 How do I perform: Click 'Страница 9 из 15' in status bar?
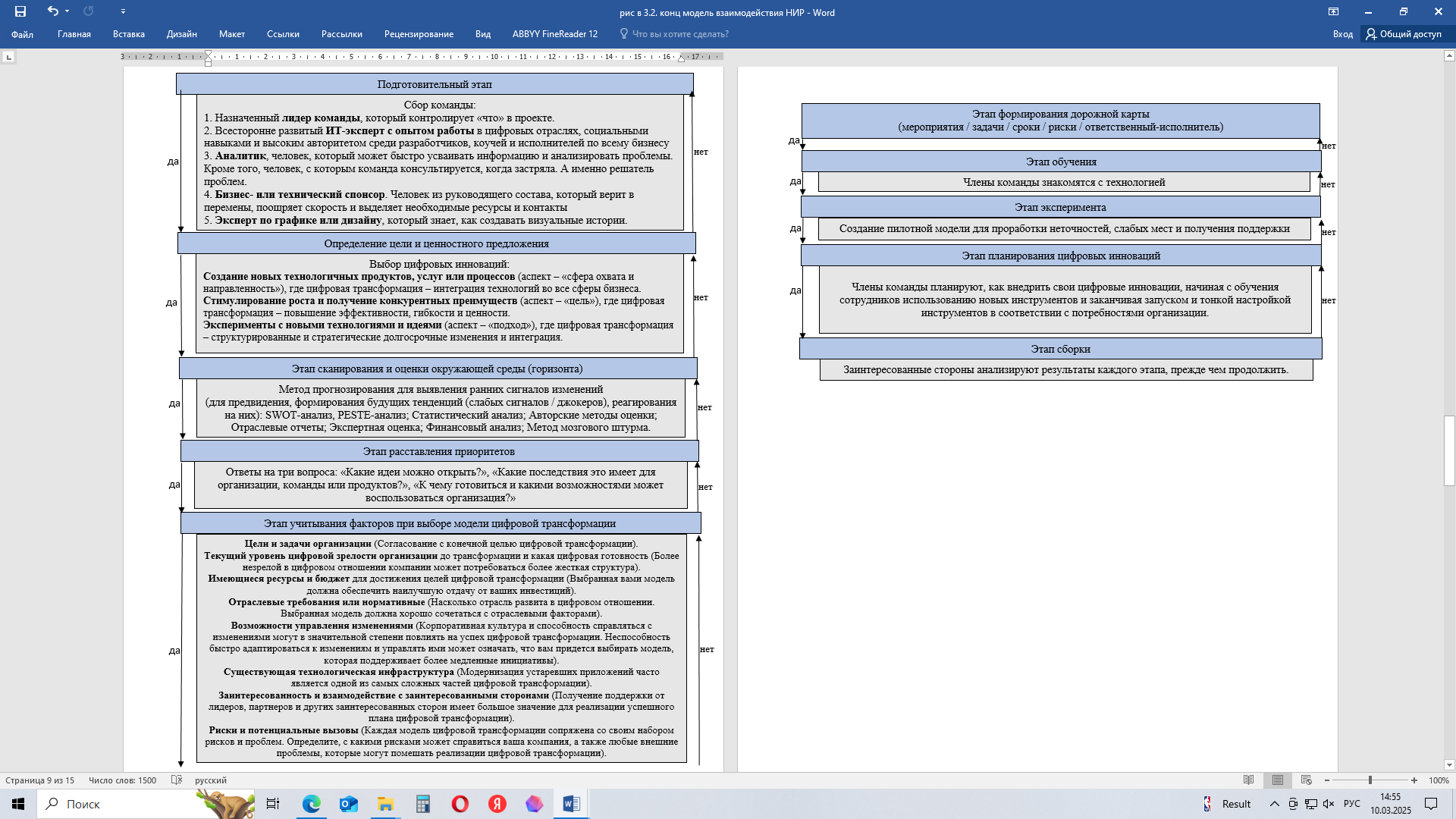pos(40,780)
